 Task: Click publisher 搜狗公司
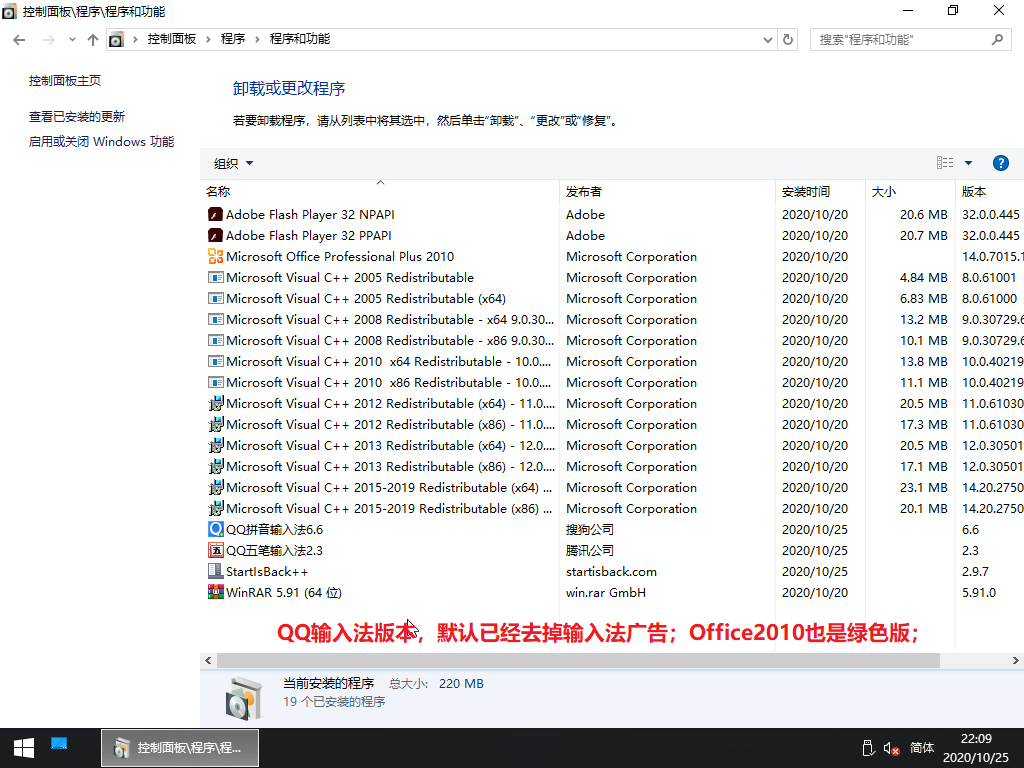click(590, 529)
